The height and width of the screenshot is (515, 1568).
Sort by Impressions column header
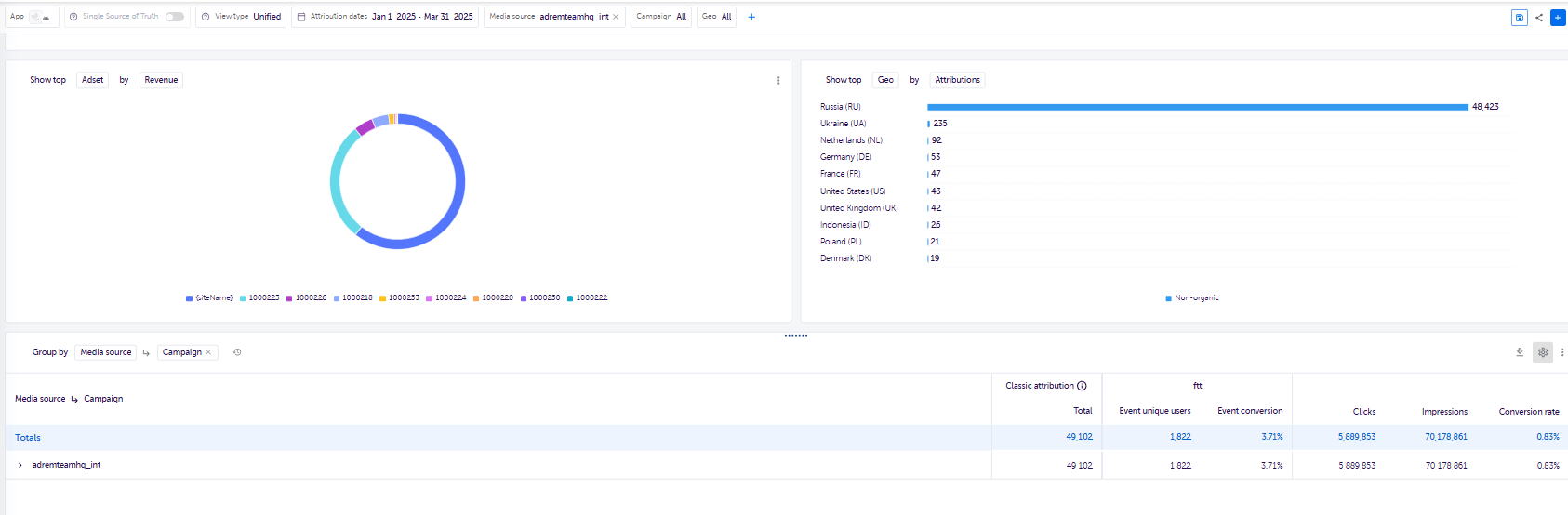pyautogui.click(x=1444, y=412)
